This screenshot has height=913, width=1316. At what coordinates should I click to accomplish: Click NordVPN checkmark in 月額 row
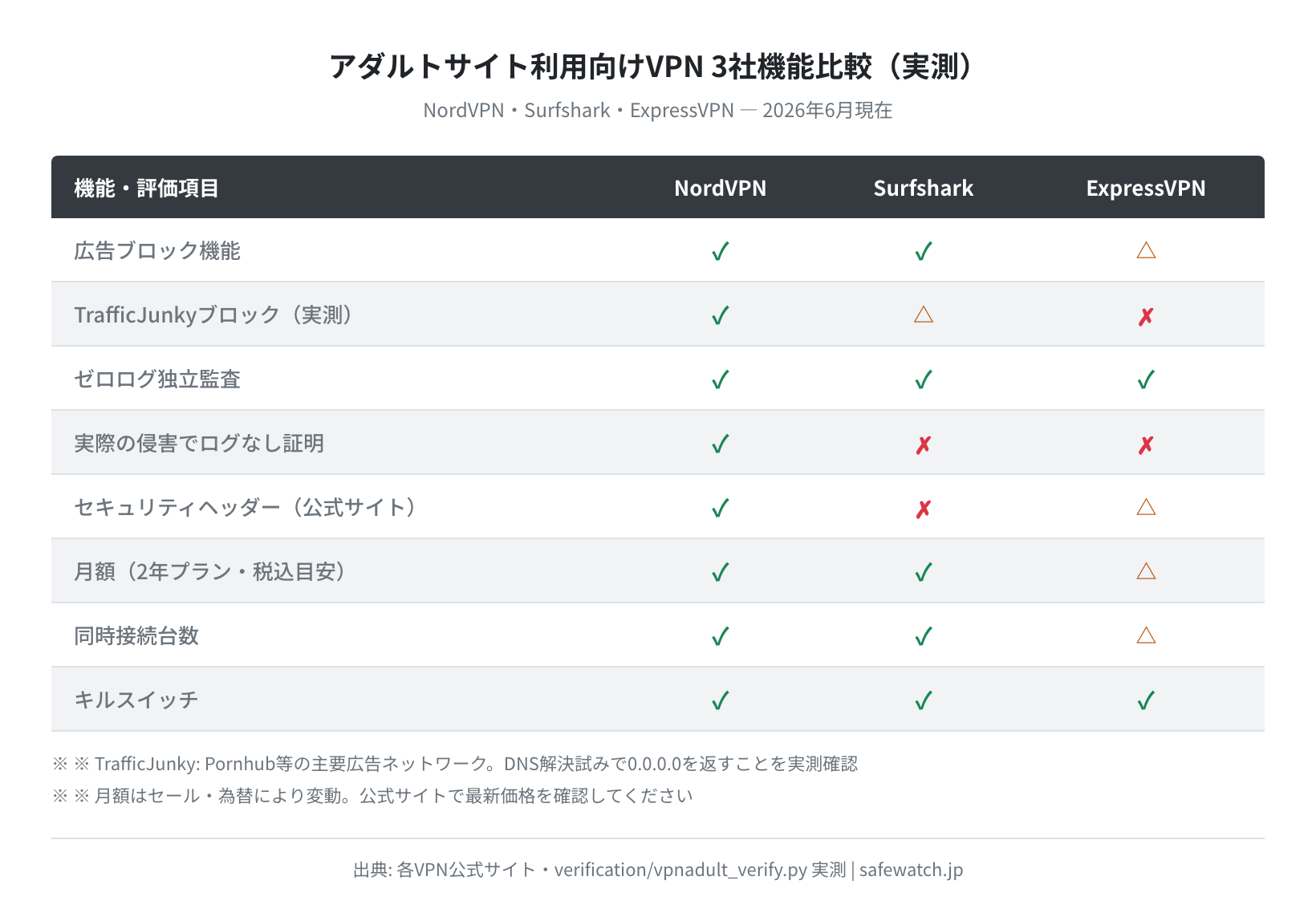click(721, 572)
